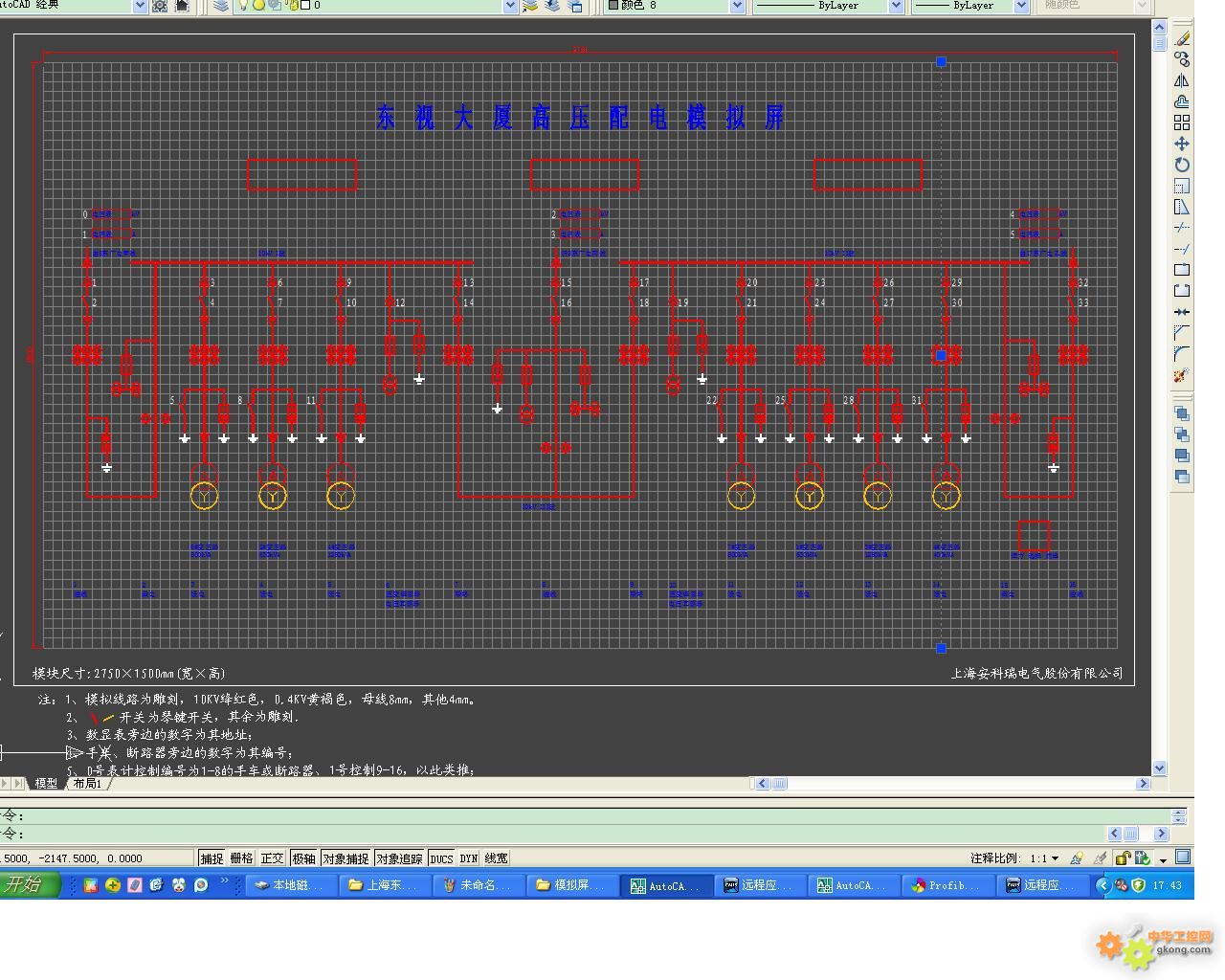Click Bring to Front draw order icon
The image size is (1225, 980).
click(x=1182, y=413)
